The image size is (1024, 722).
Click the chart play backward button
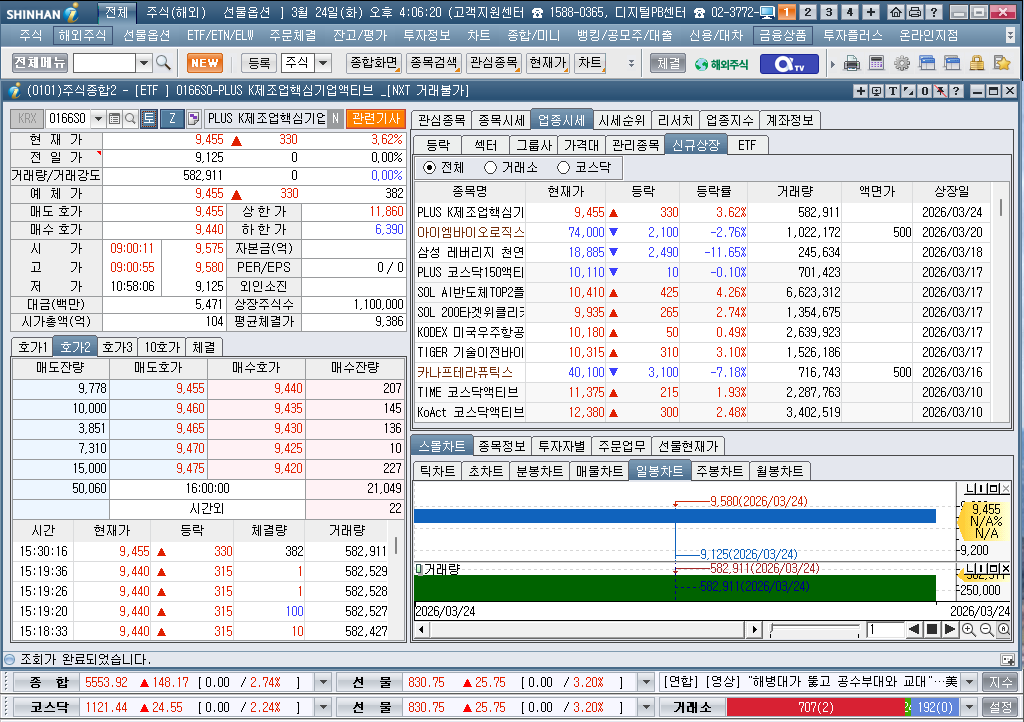tap(914, 629)
